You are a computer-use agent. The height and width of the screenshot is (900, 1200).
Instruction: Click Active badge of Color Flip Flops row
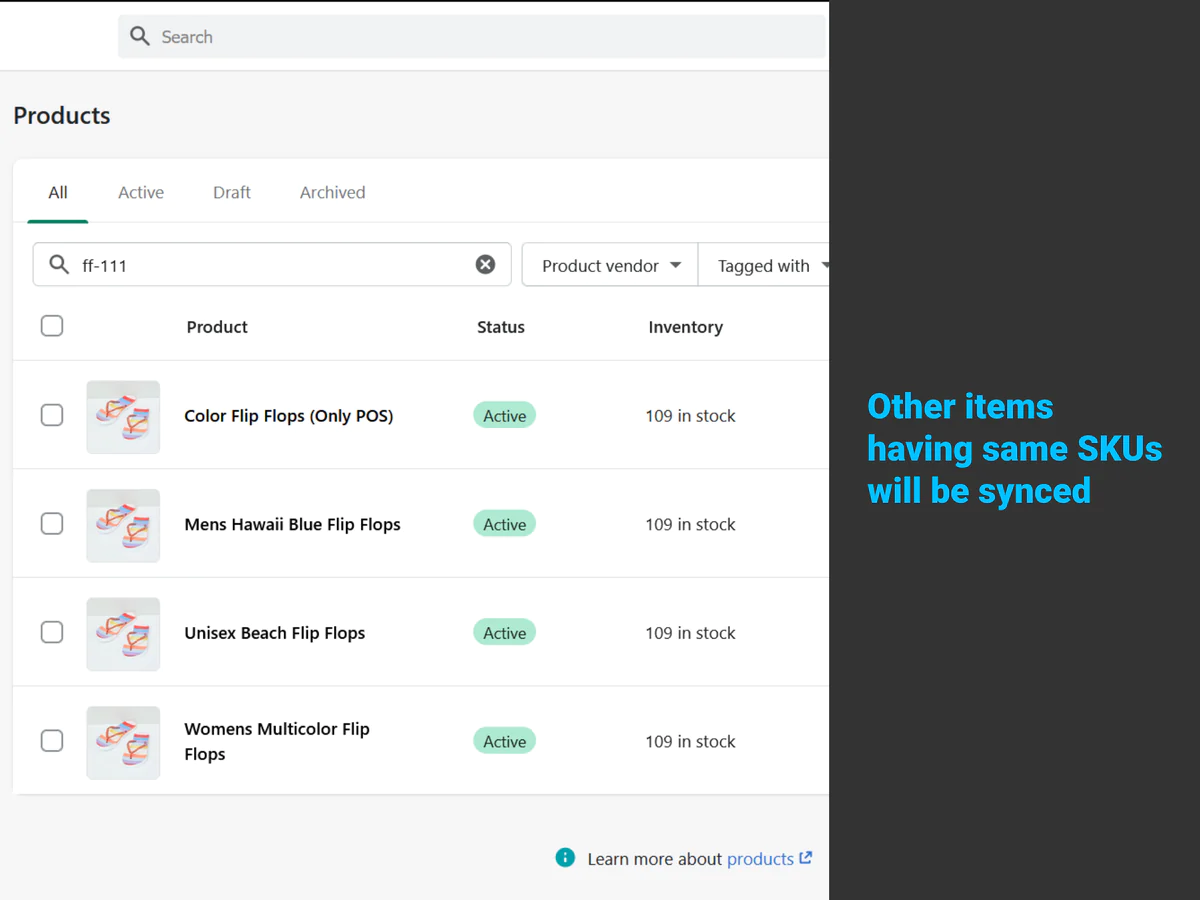(x=505, y=416)
